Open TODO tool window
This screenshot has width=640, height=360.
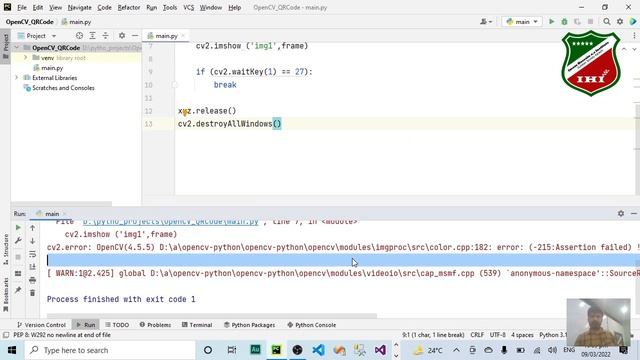pyautogui.click(x=117, y=325)
